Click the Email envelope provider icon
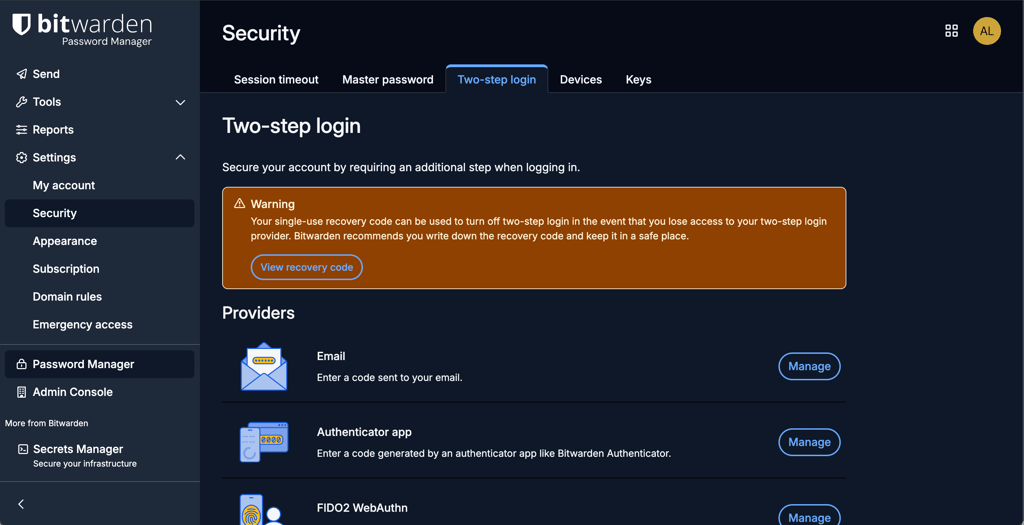The width and height of the screenshot is (1024, 525). pyautogui.click(x=264, y=366)
